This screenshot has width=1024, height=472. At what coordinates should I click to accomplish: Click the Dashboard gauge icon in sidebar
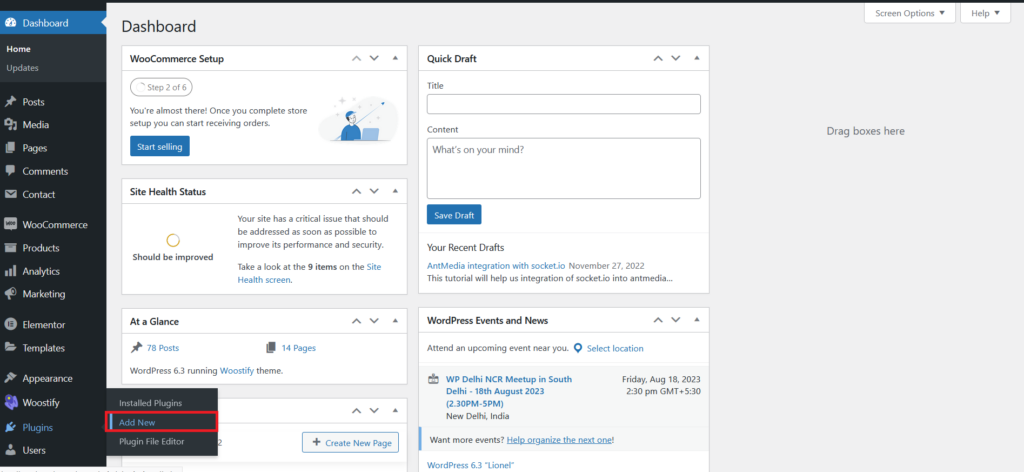pyautogui.click(x=10, y=24)
